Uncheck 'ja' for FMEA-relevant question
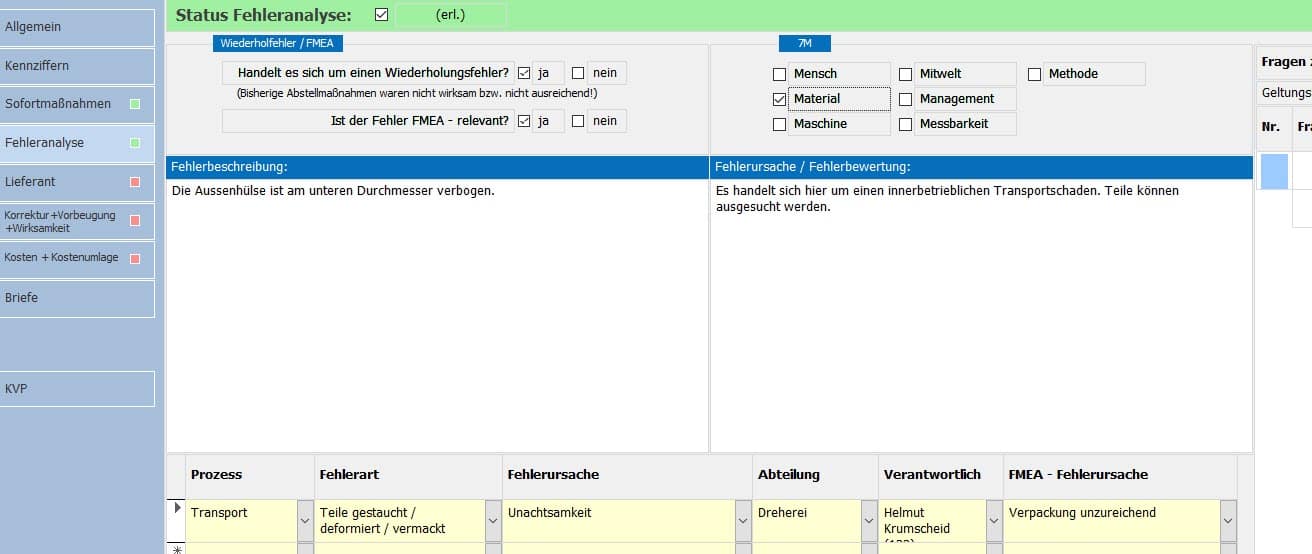 point(524,121)
